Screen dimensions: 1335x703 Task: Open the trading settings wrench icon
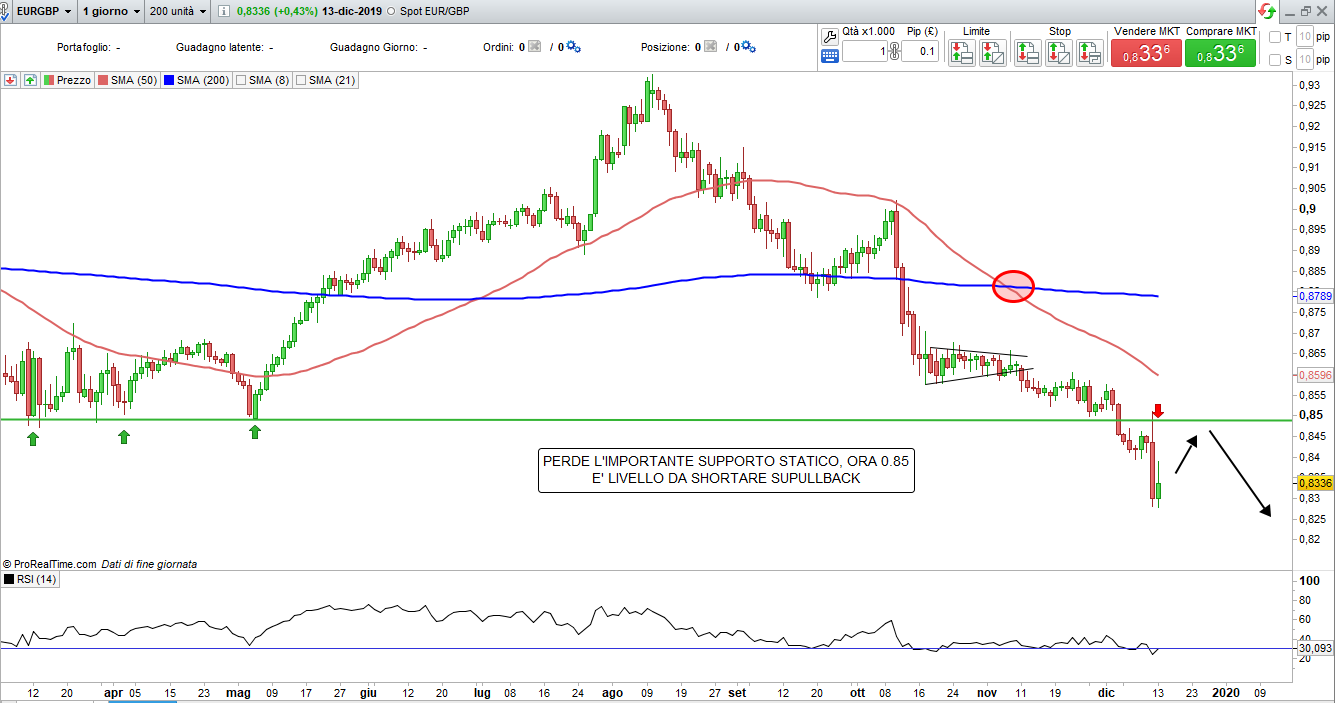click(x=829, y=35)
